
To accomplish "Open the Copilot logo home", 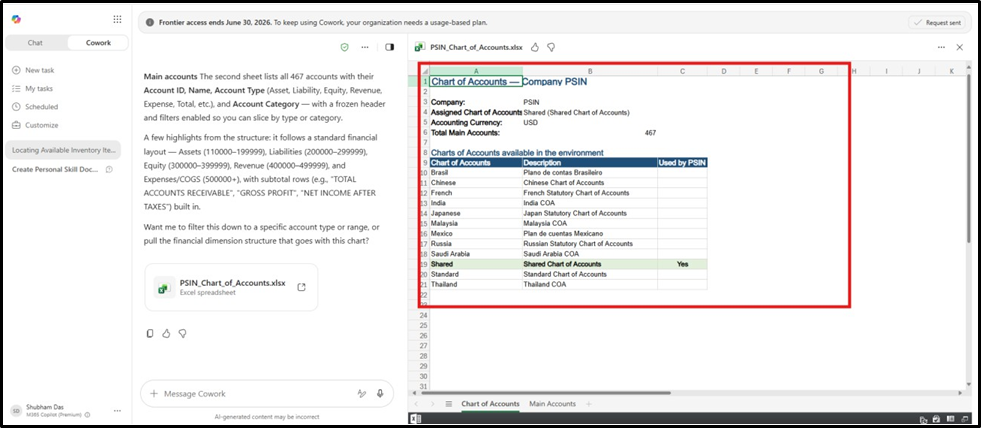I will pyautogui.click(x=16, y=19).
